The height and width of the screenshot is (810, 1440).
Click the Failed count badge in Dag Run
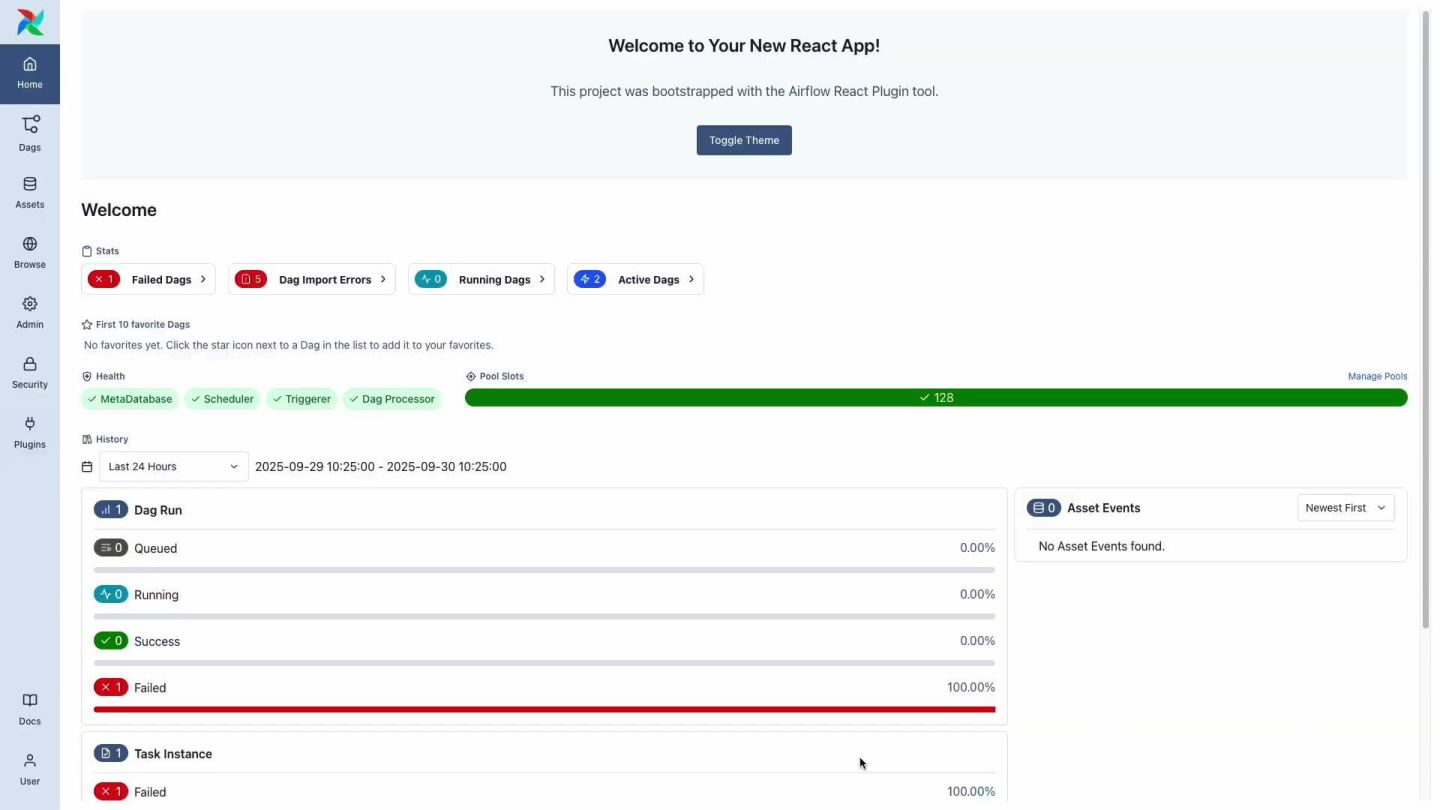coord(111,687)
